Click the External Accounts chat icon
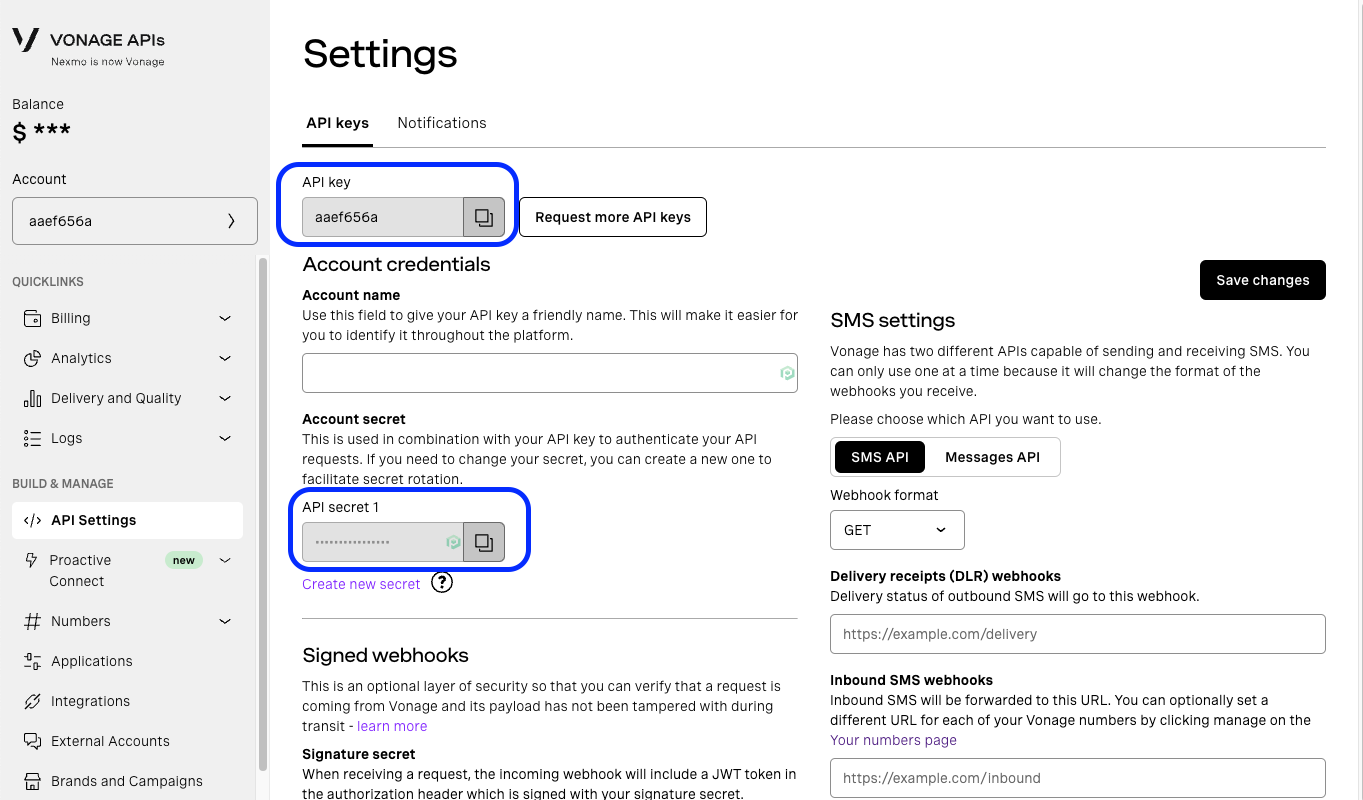The width and height of the screenshot is (1363, 800). pyautogui.click(x=32, y=741)
